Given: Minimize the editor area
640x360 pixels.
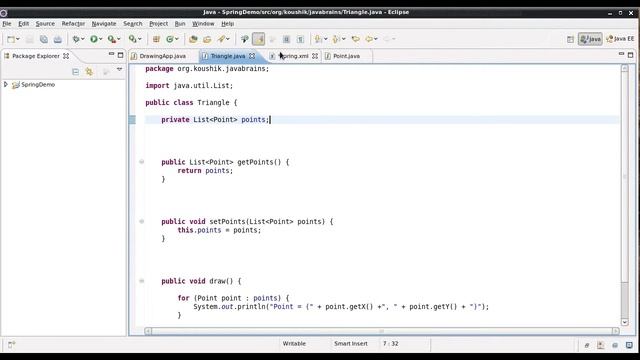Looking at the screenshot, I should click(621, 54).
